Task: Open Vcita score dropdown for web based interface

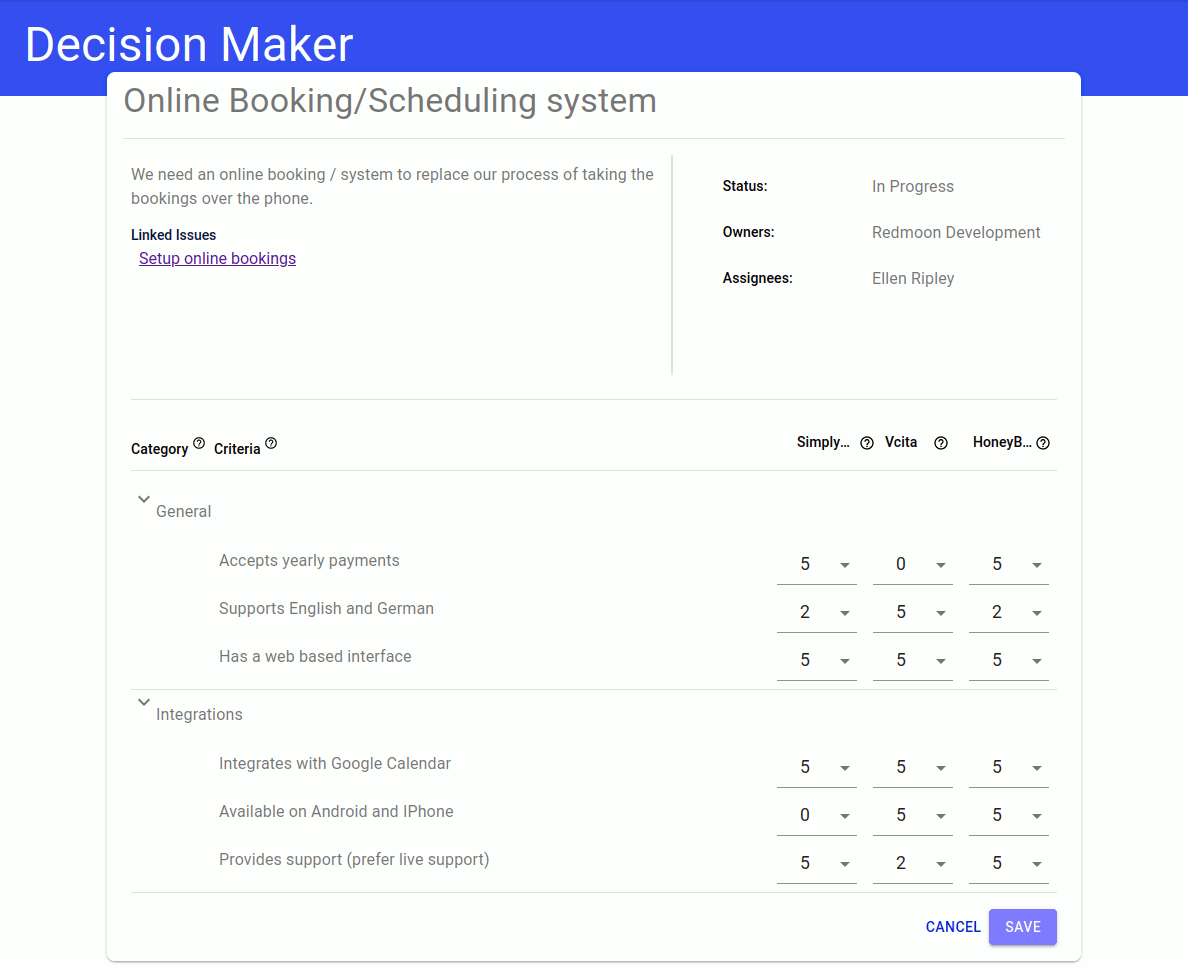Action: pos(912,661)
